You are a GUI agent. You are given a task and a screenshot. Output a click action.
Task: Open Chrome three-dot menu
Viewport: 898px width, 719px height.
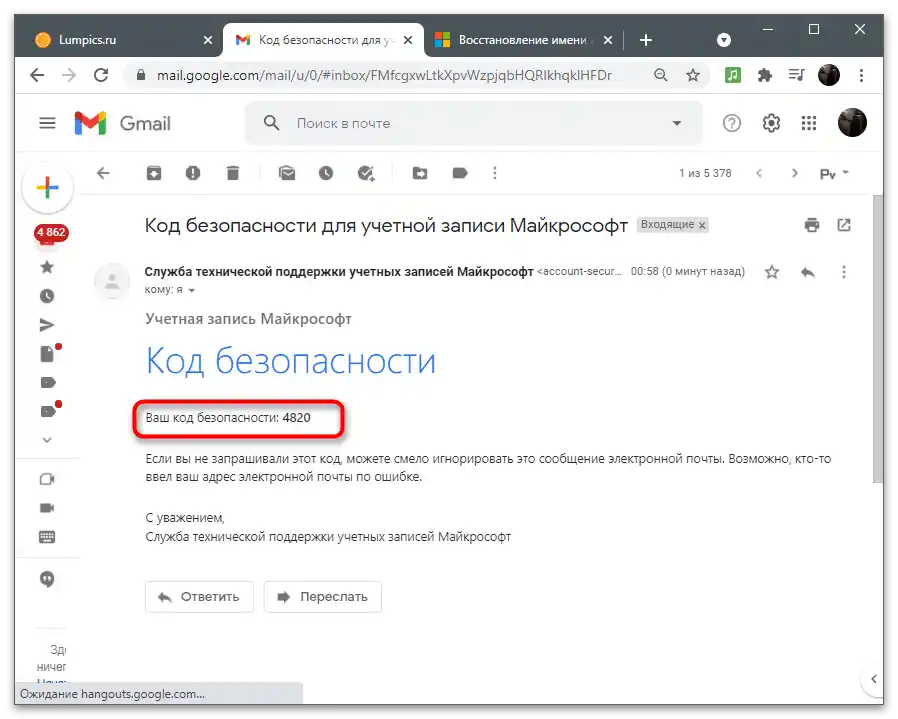pyautogui.click(x=861, y=75)
